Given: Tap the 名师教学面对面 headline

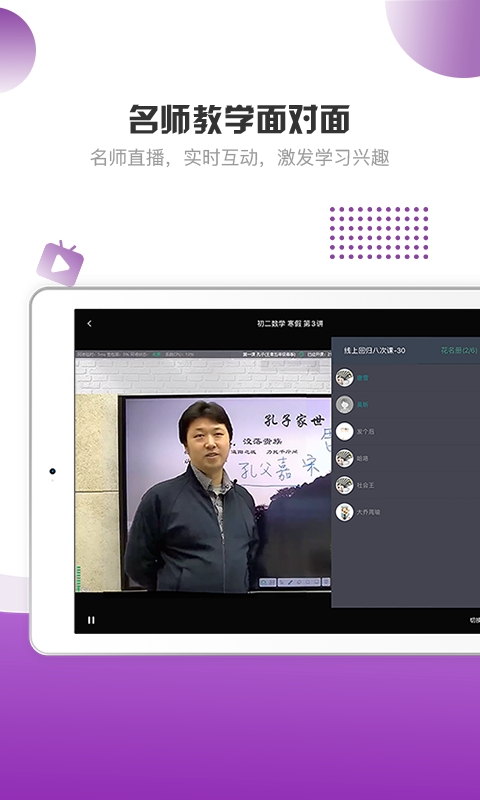Looking at the screenshot, I should tap(240, 119).
